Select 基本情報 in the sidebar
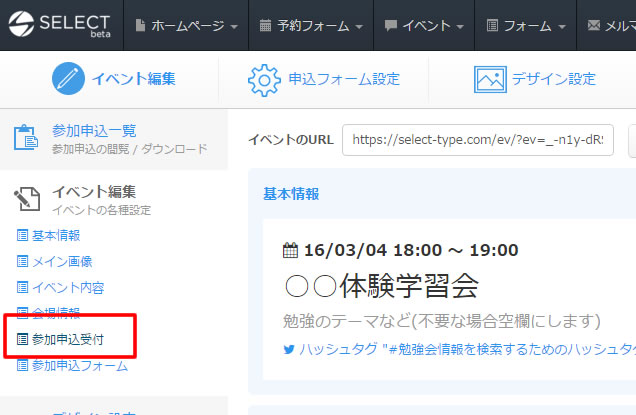The width and height of the screenshot is (636, 415). pos(55,235)
